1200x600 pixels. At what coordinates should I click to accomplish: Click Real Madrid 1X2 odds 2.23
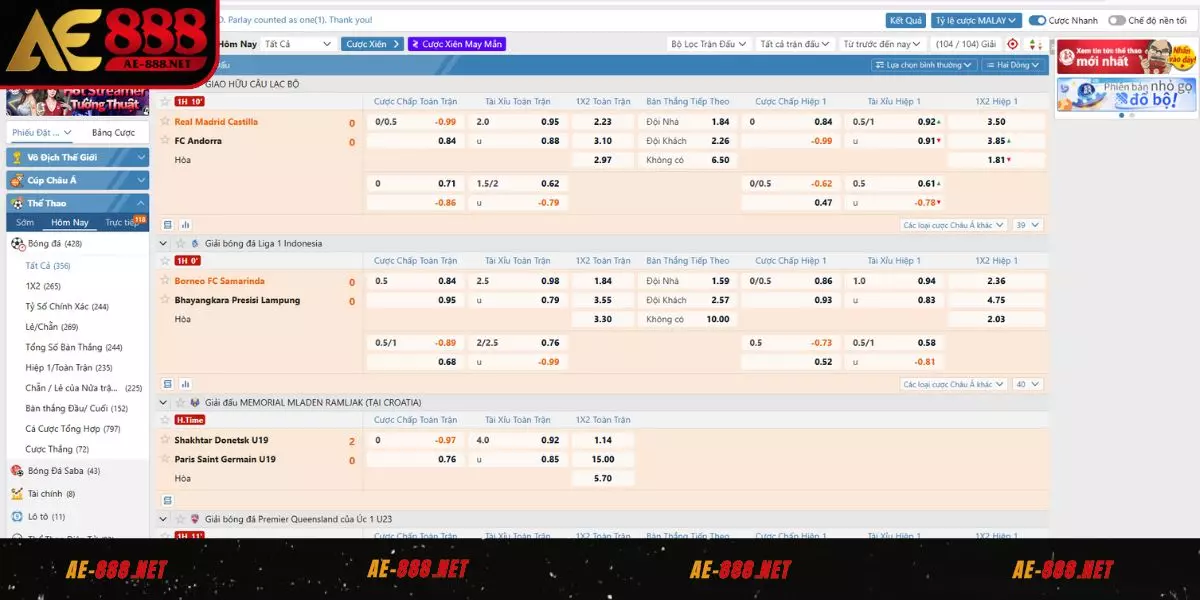point(602,122)
